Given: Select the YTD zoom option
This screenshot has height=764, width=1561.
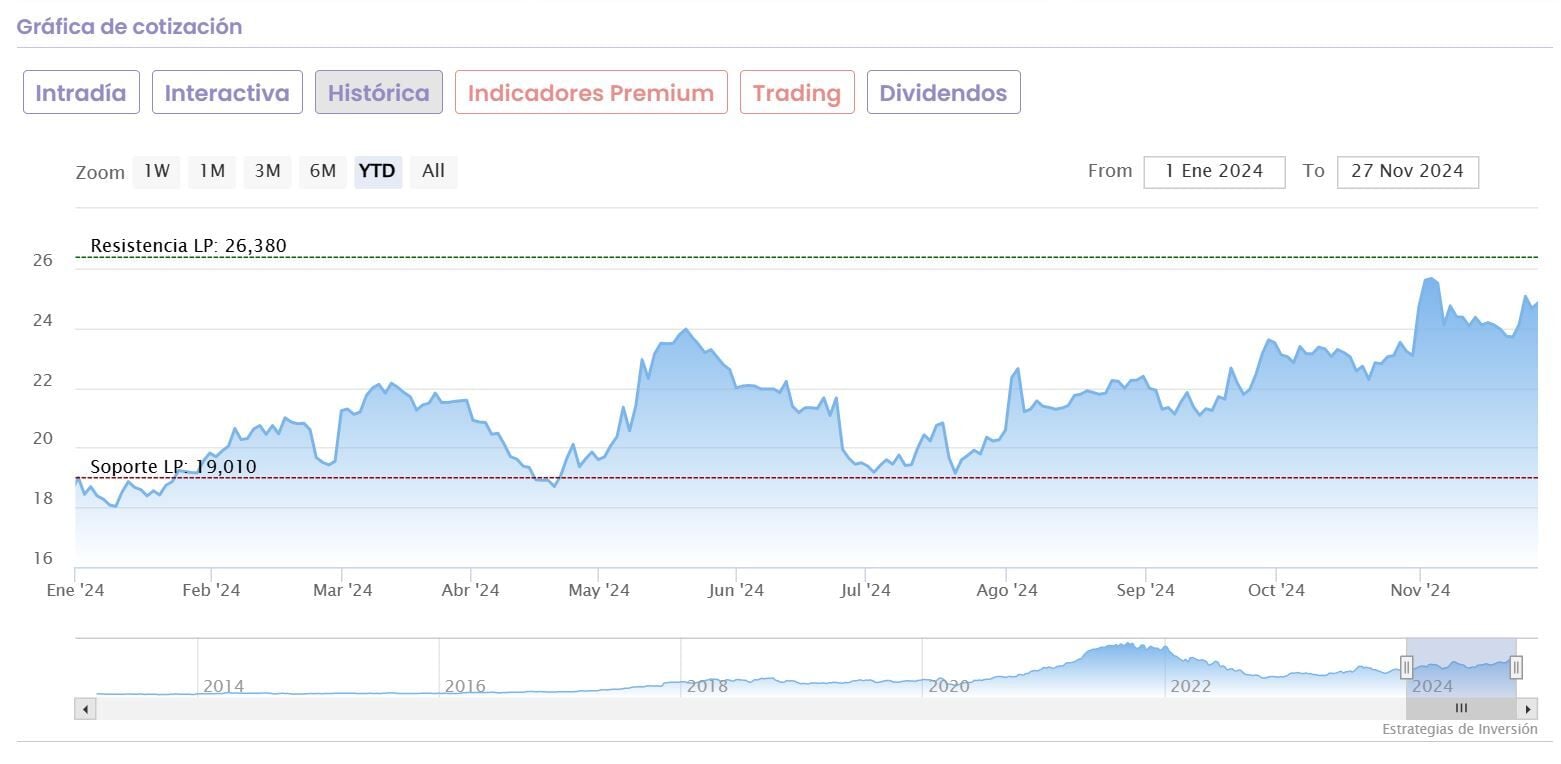Looking at the screenshot, I should tap(377, 171).
